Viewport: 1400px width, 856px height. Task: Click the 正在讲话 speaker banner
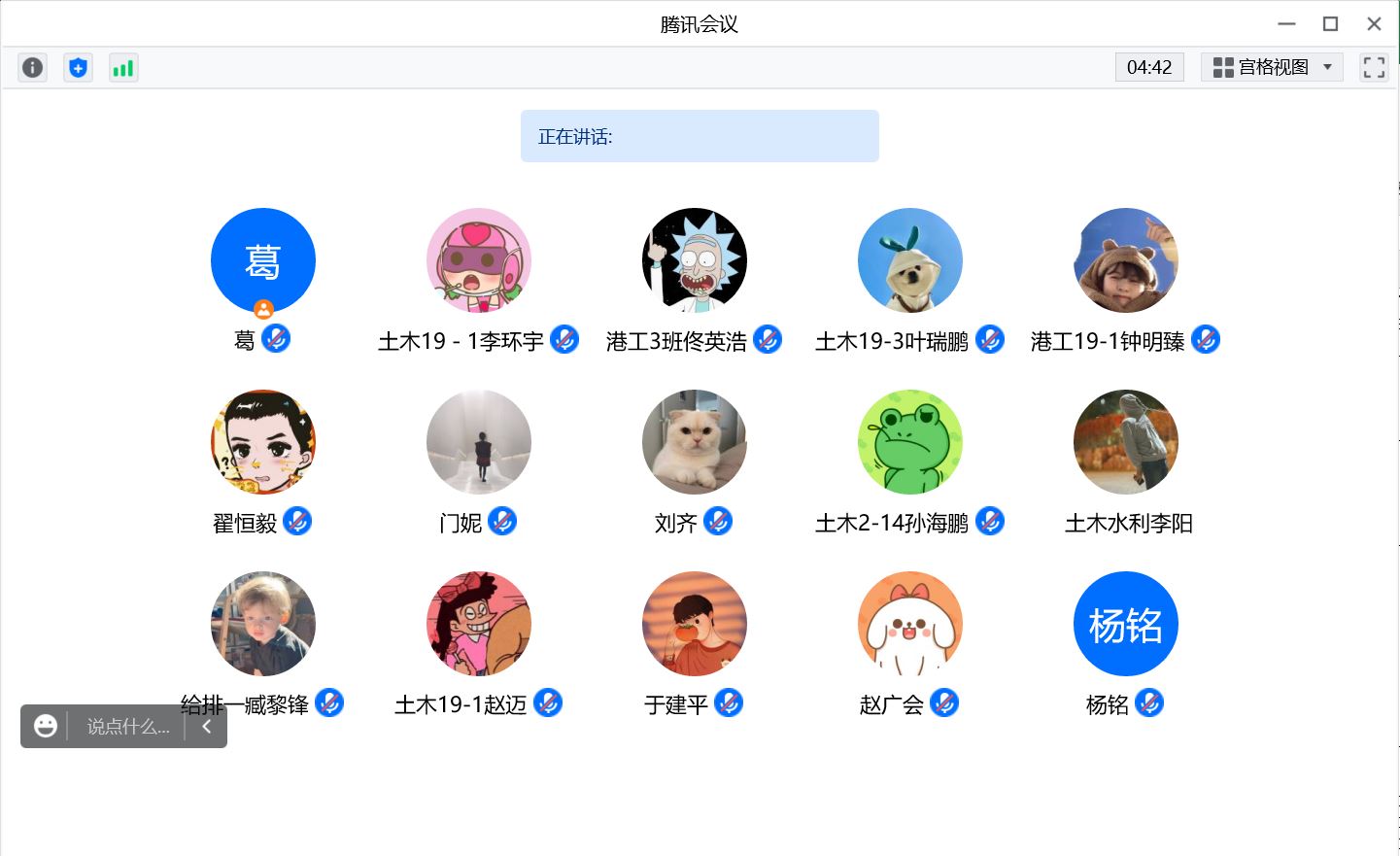click(700, 136)
